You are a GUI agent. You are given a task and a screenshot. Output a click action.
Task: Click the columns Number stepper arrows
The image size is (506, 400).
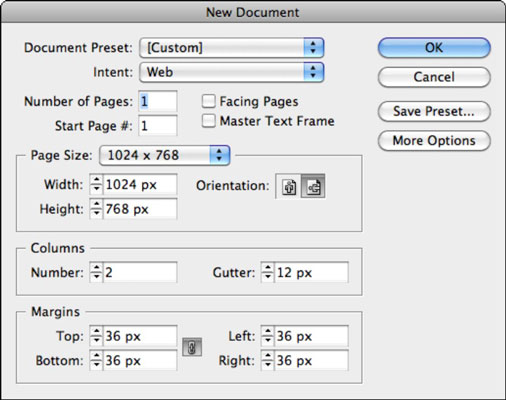[96, 272]
